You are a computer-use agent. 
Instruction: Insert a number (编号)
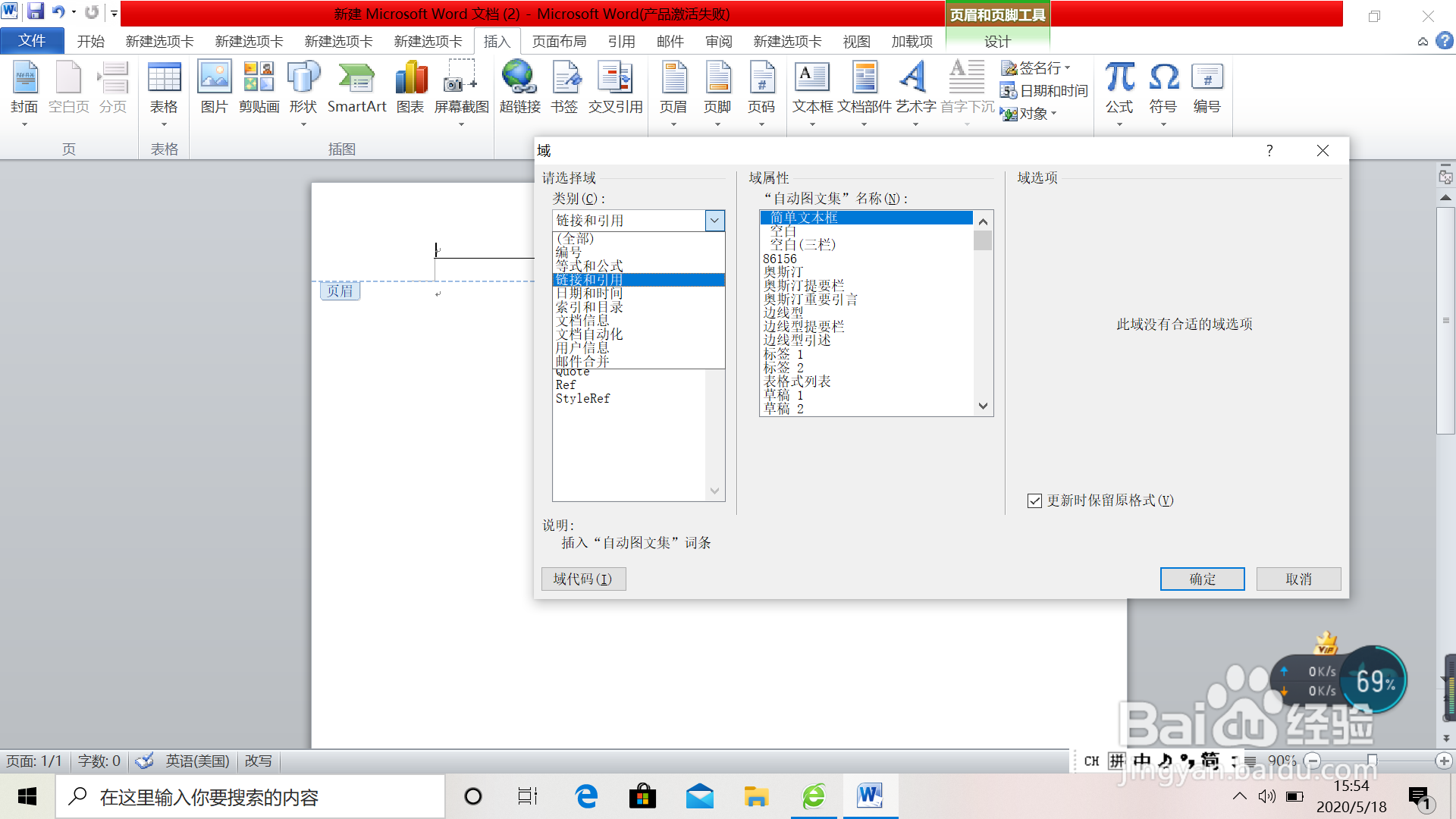point(1207,88)
